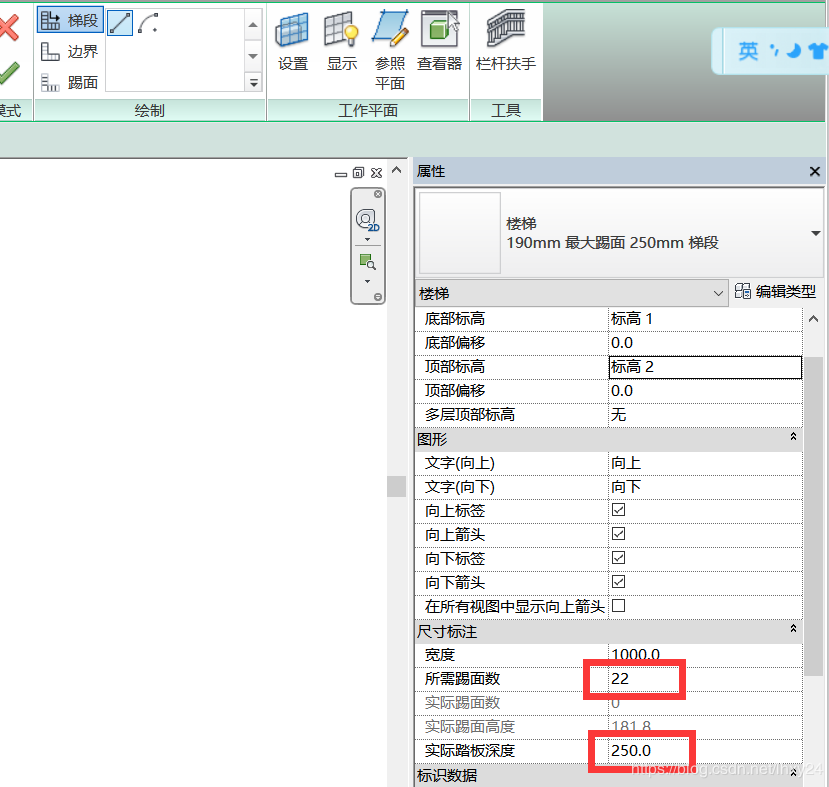
Task: Finish edit mode with green checkmark
Action: point(9,72)
